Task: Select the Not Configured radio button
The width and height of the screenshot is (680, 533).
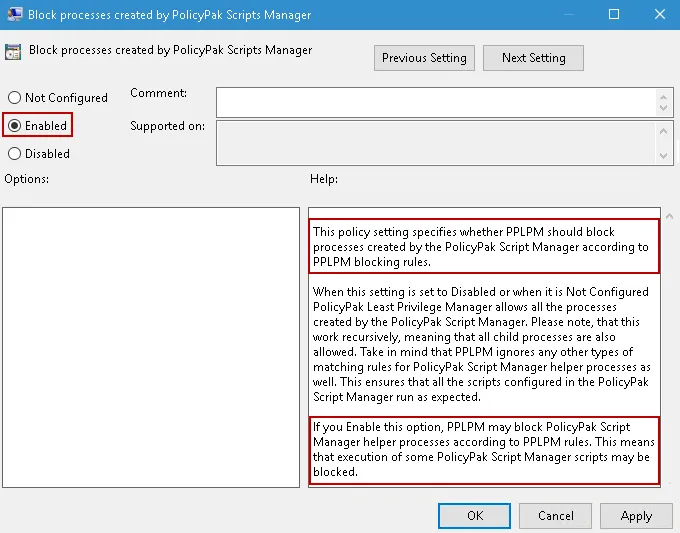Action: tap(14, 98)
